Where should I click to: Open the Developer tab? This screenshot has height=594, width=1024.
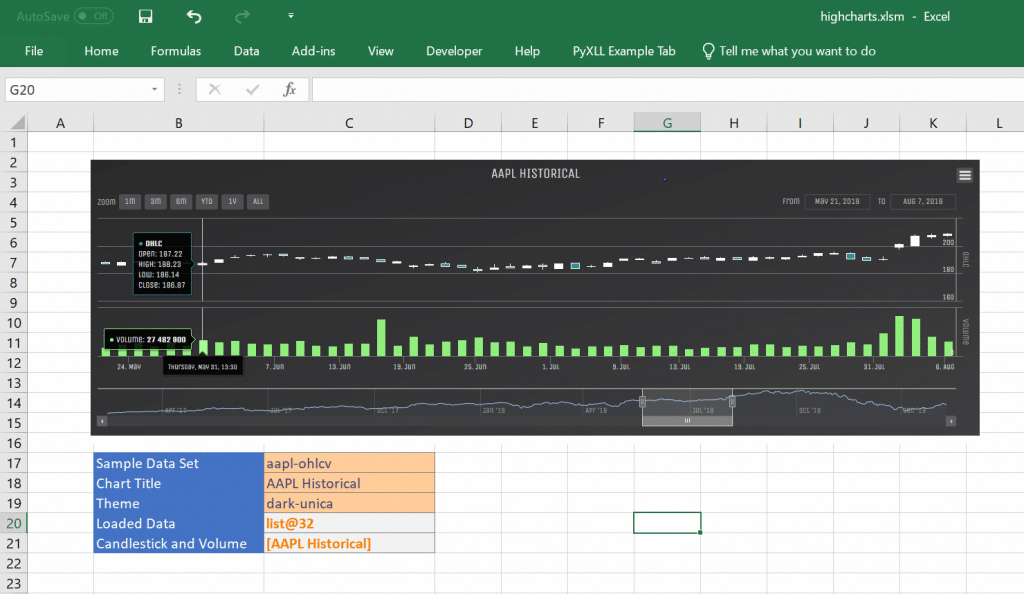point(454,51)
